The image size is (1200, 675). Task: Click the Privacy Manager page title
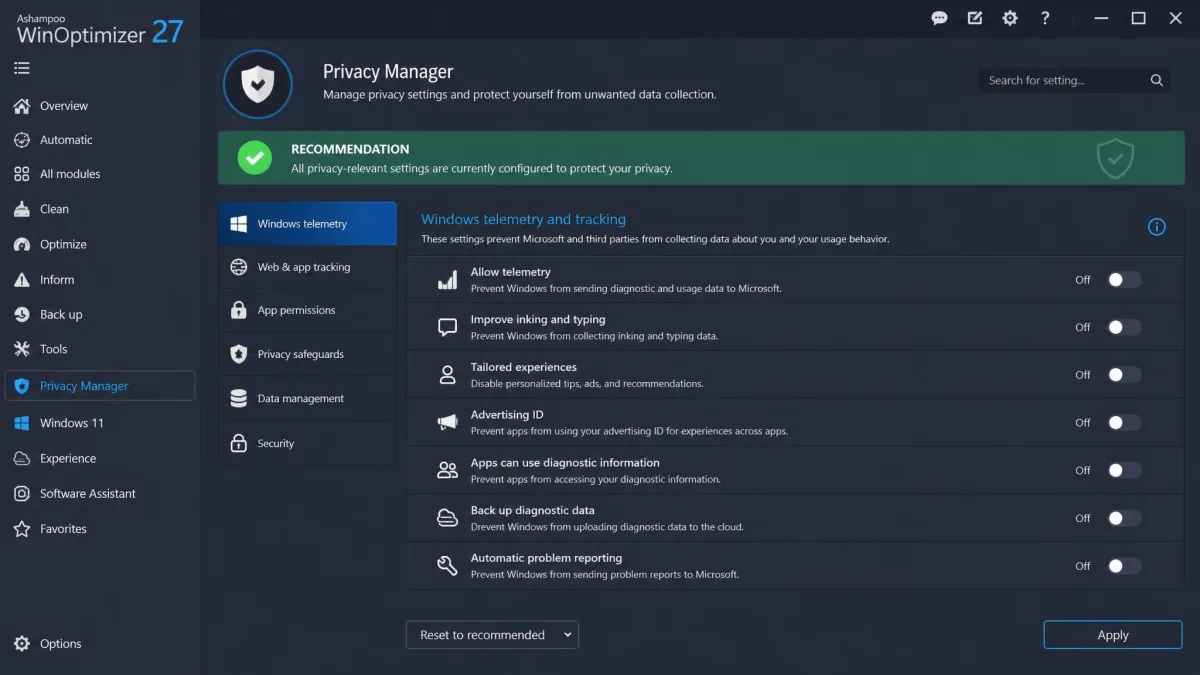388,72
